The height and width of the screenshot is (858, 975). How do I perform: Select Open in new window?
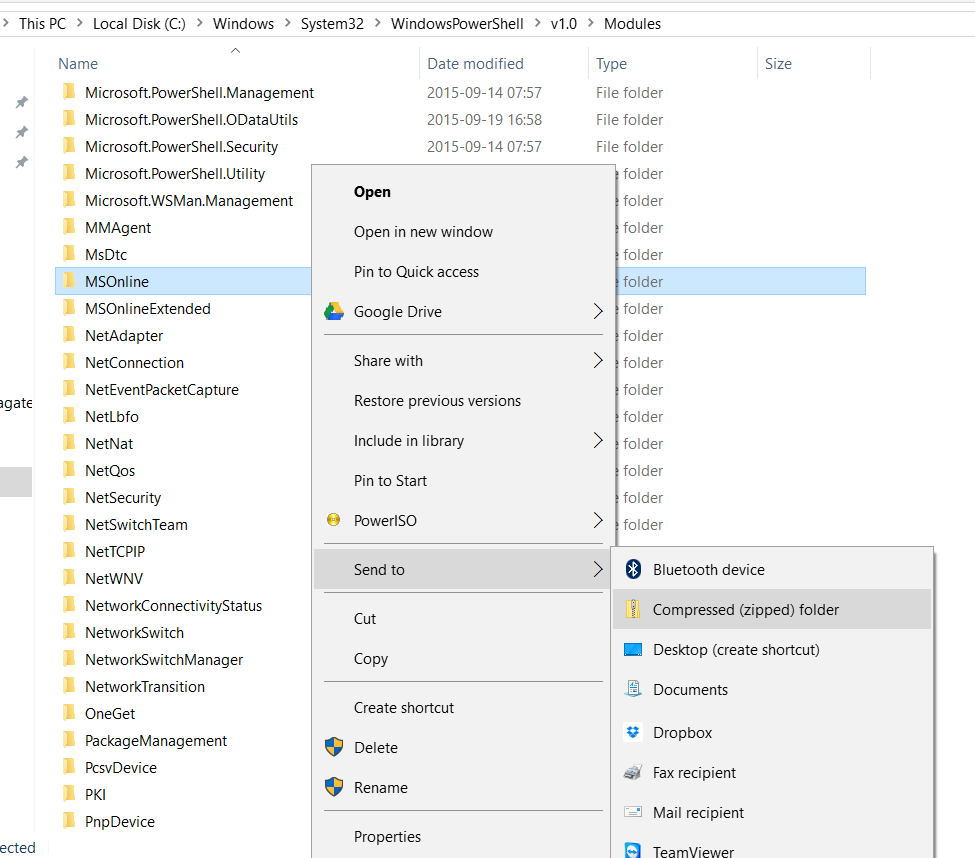(423, 231)
